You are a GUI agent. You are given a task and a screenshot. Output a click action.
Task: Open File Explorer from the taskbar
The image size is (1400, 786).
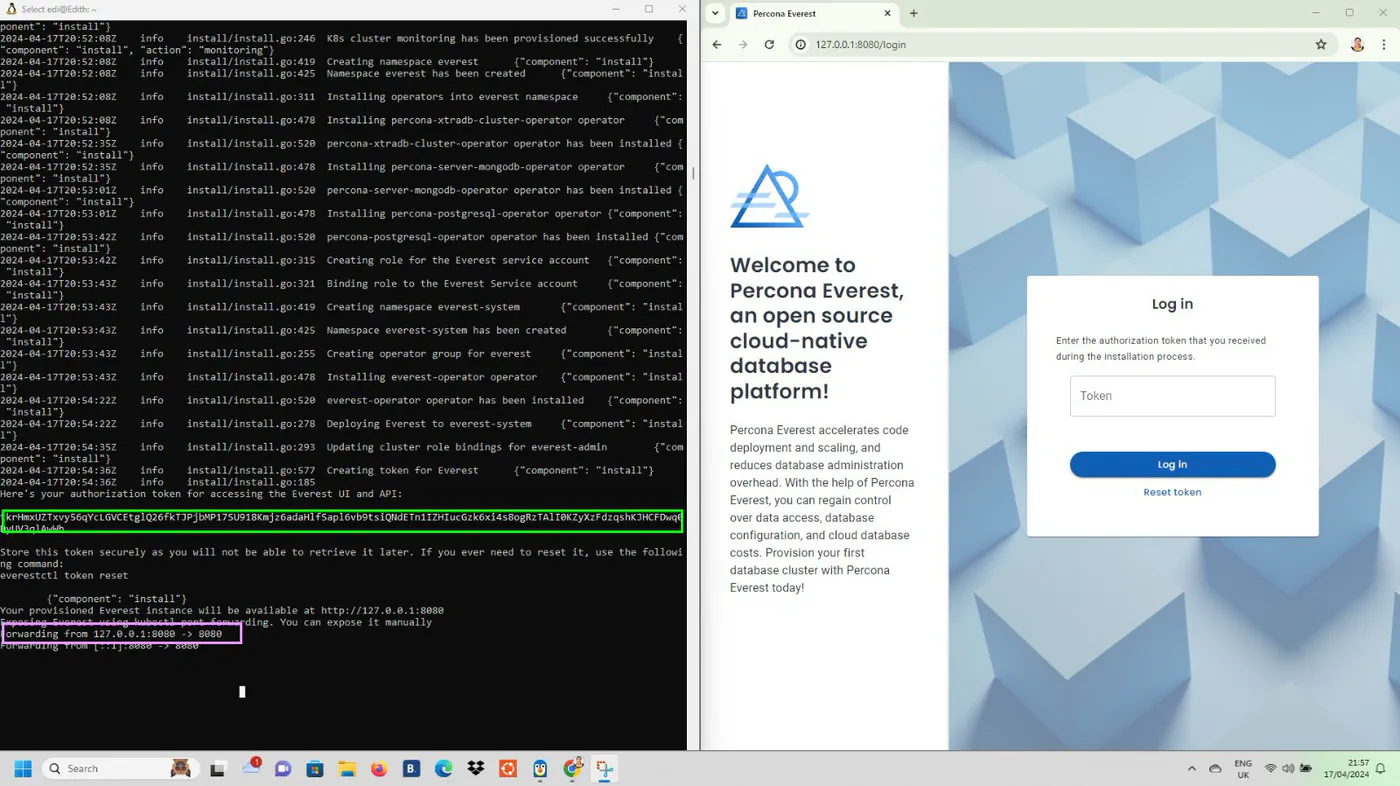[x=347, y=768]
